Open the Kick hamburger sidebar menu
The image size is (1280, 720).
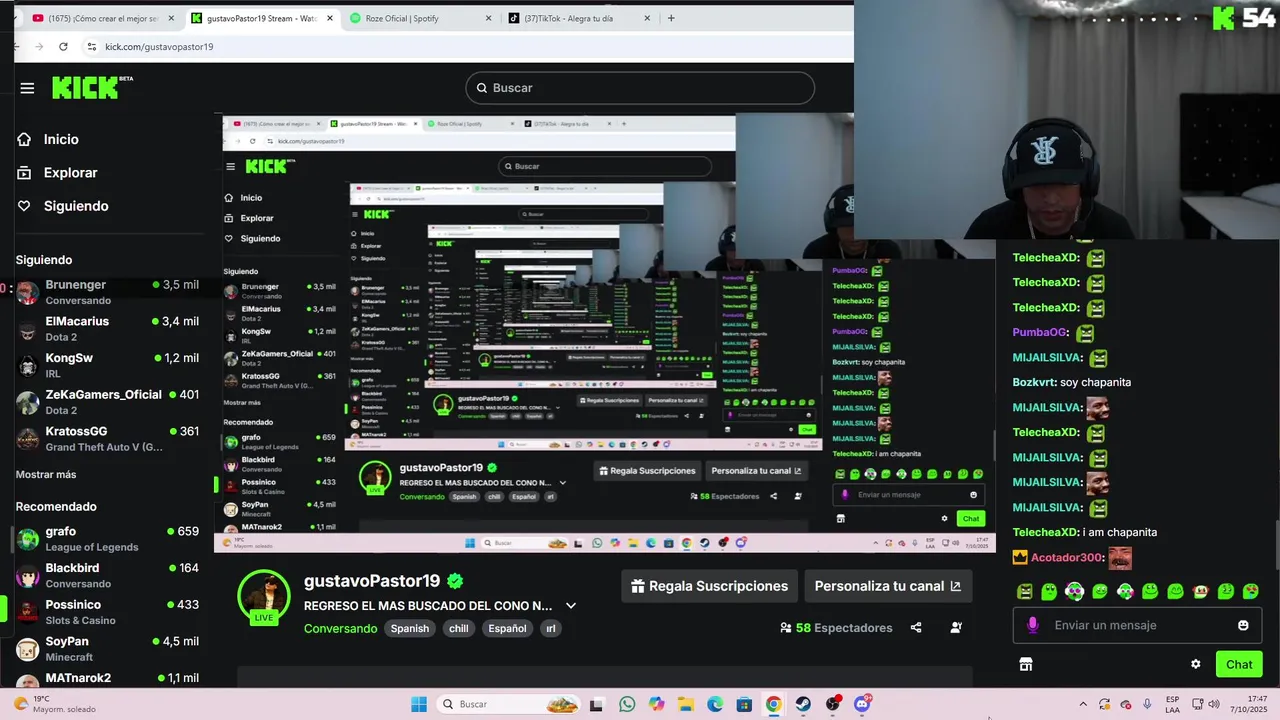click(27, 88)
